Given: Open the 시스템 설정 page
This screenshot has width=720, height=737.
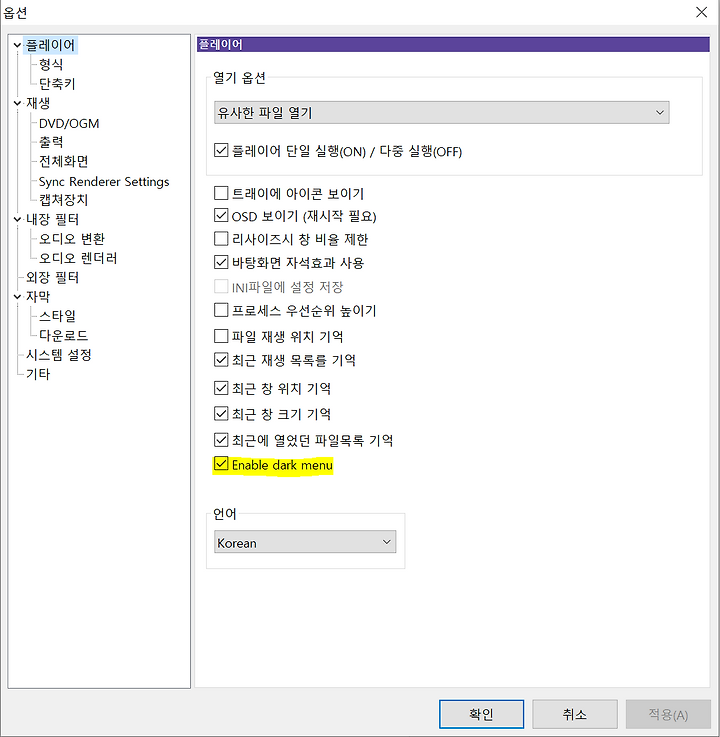Looking at the screenshot, I should (x=59, y=355).
